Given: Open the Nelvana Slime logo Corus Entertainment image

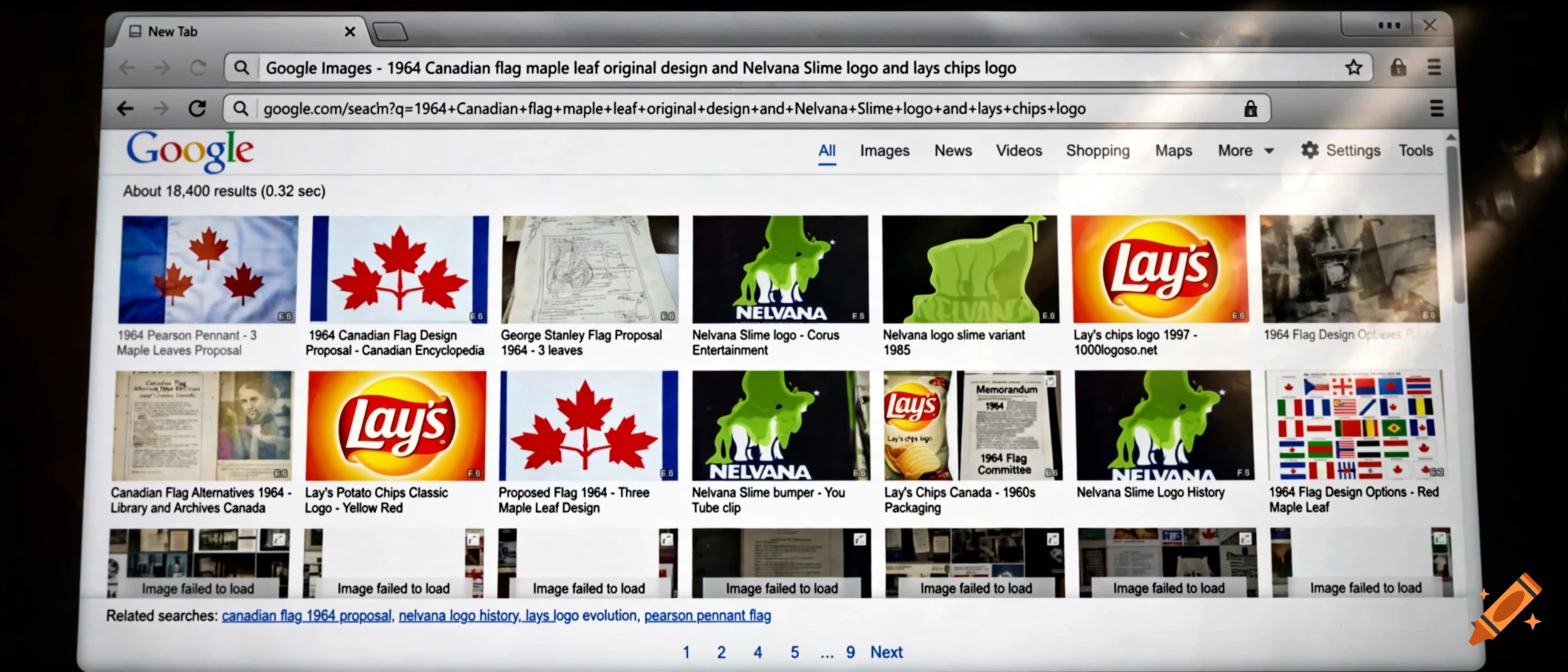Looking at the screenshot, I should pos(780,269).
